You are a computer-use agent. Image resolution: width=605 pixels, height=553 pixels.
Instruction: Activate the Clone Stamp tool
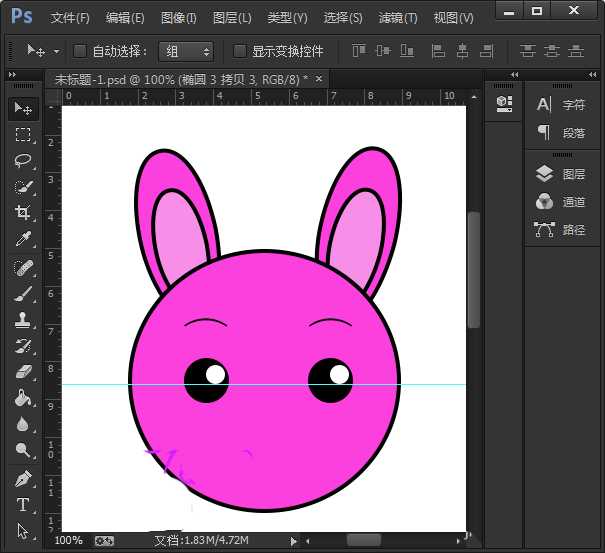click(x=22, y=319)
